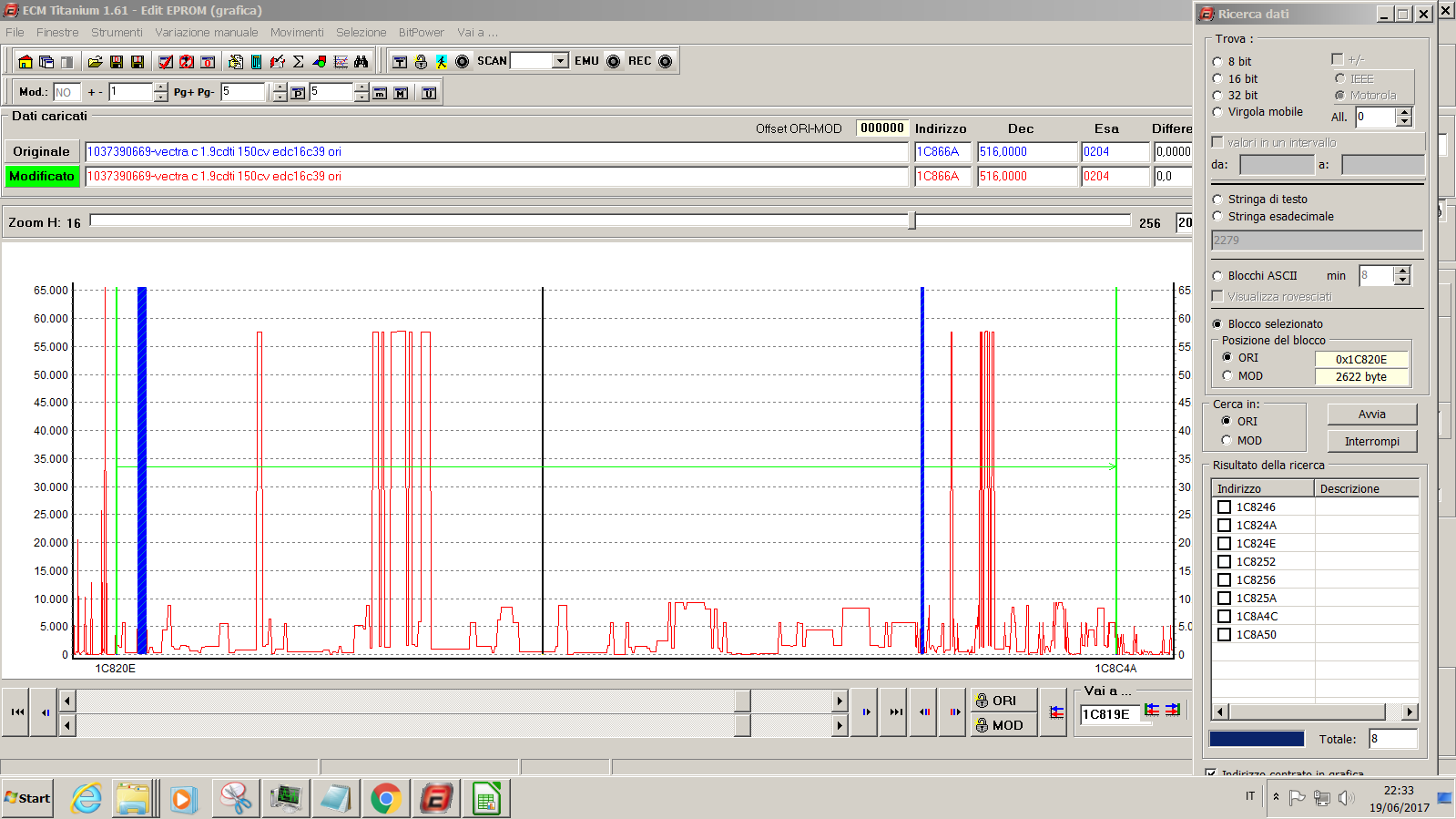Click the binoculars search icon

(361, 62)
